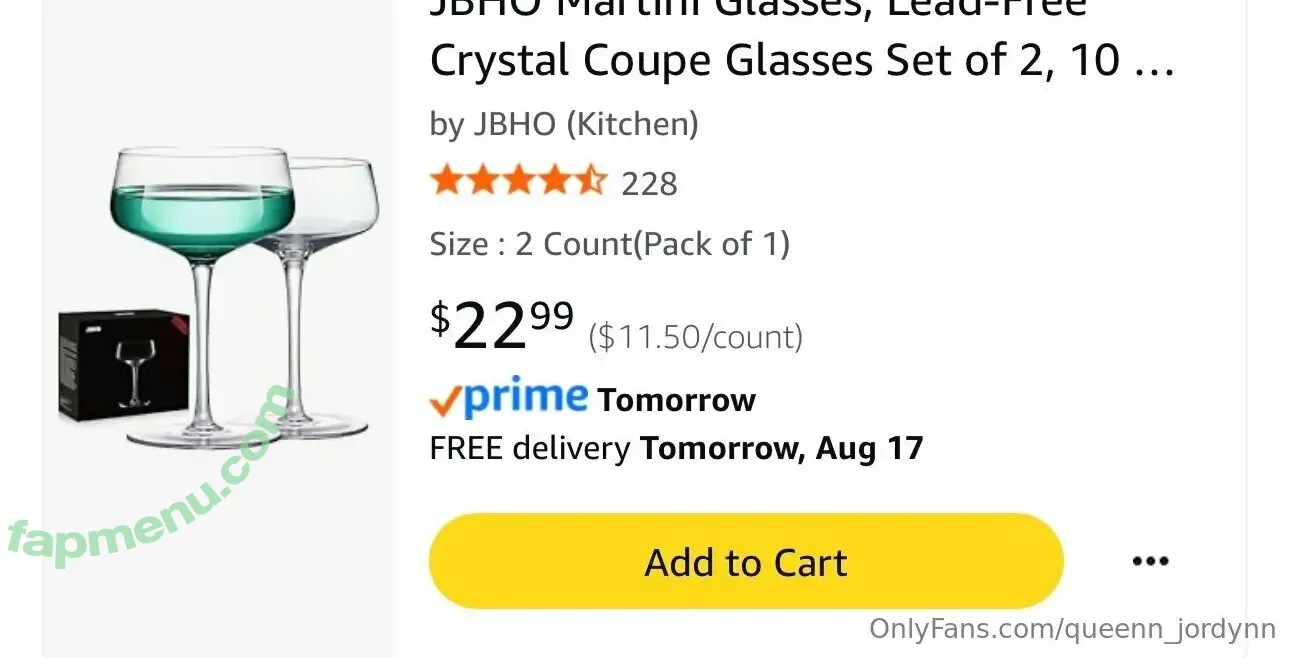Click the black product box picture
Viewport: 1290px width, 658px height.
tap(123, 362)
